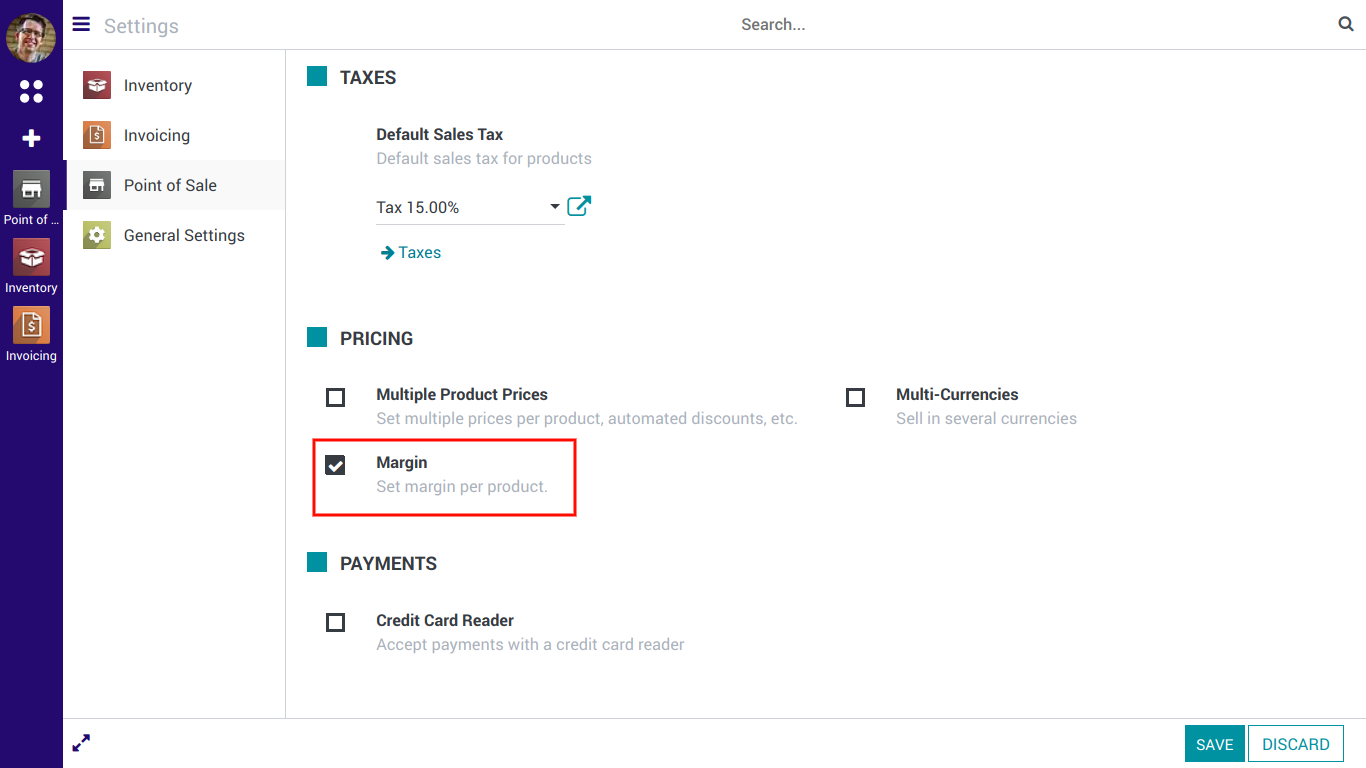Click the hamburger menu icon
This screenshot has height=768, width=1366.
point(81,25)
